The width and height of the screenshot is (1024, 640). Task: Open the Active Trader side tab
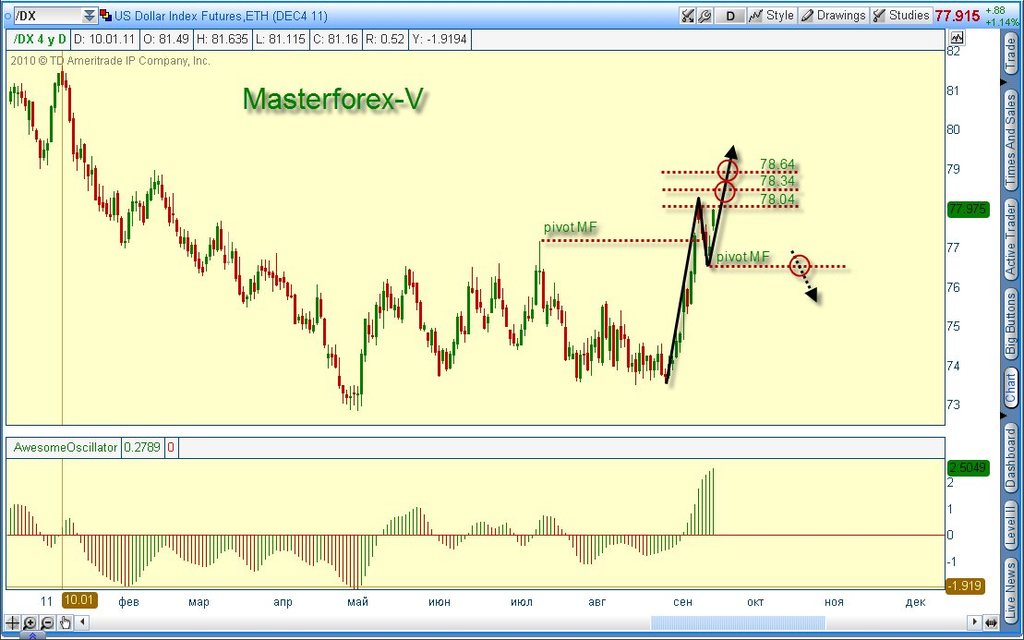click(x=1010, y=239)
